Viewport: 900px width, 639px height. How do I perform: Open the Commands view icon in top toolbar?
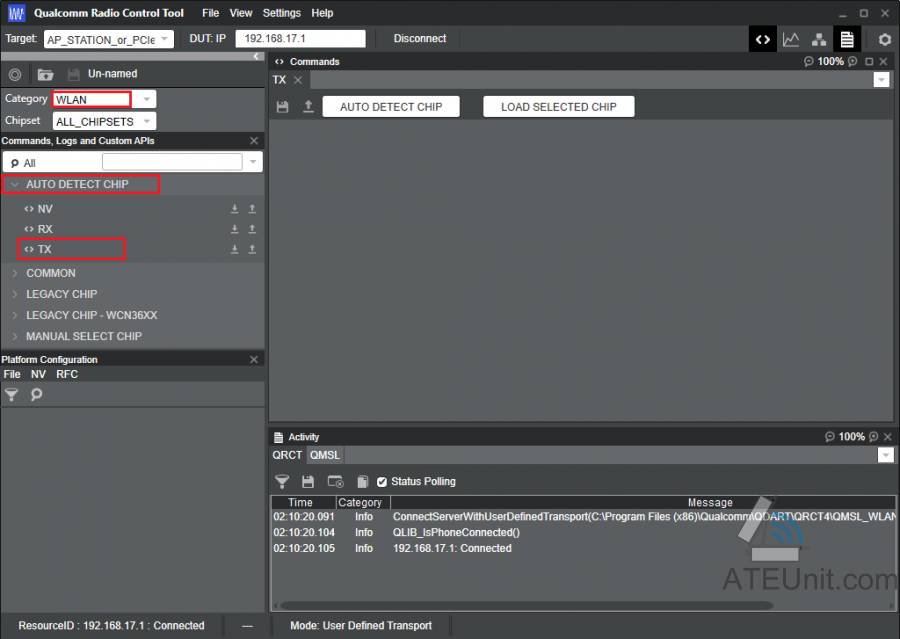click(x=762, y=39)
